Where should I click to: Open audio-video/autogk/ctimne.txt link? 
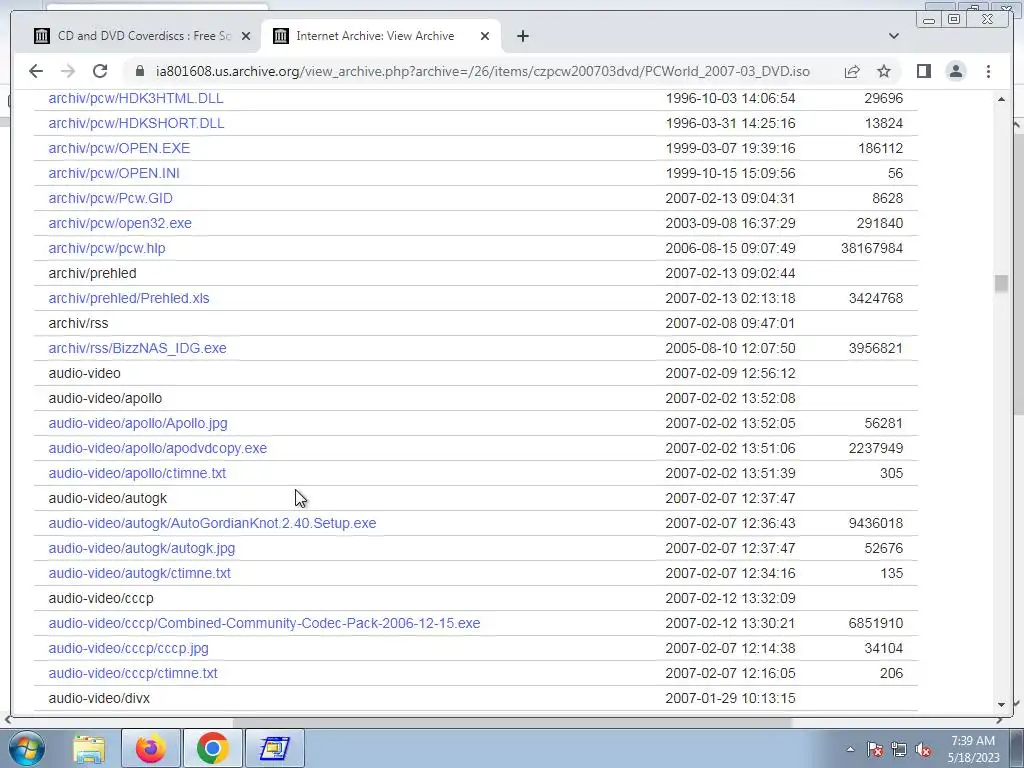(x=140, y=573)
